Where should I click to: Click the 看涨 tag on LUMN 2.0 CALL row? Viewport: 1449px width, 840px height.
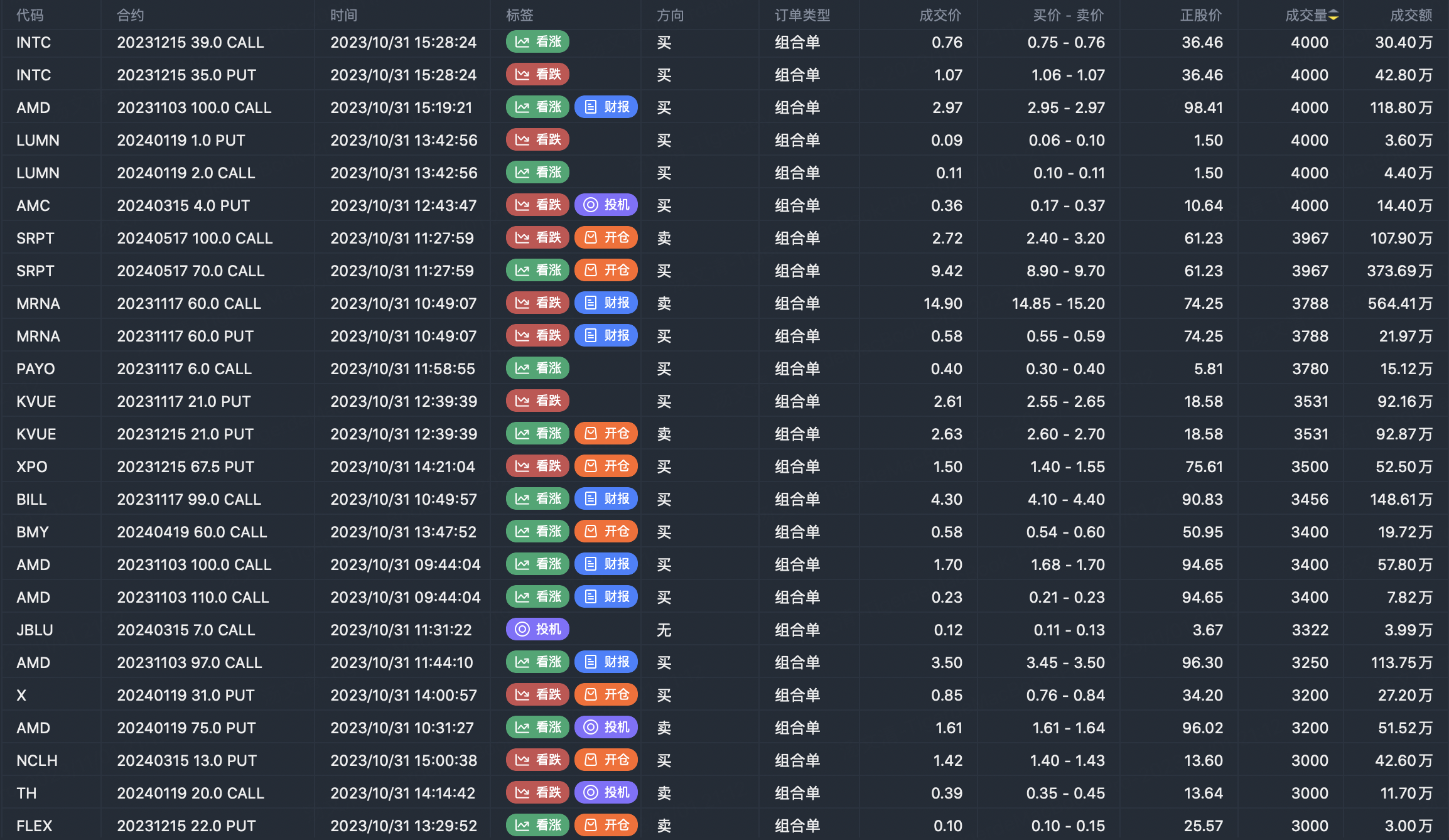(537, 173)
